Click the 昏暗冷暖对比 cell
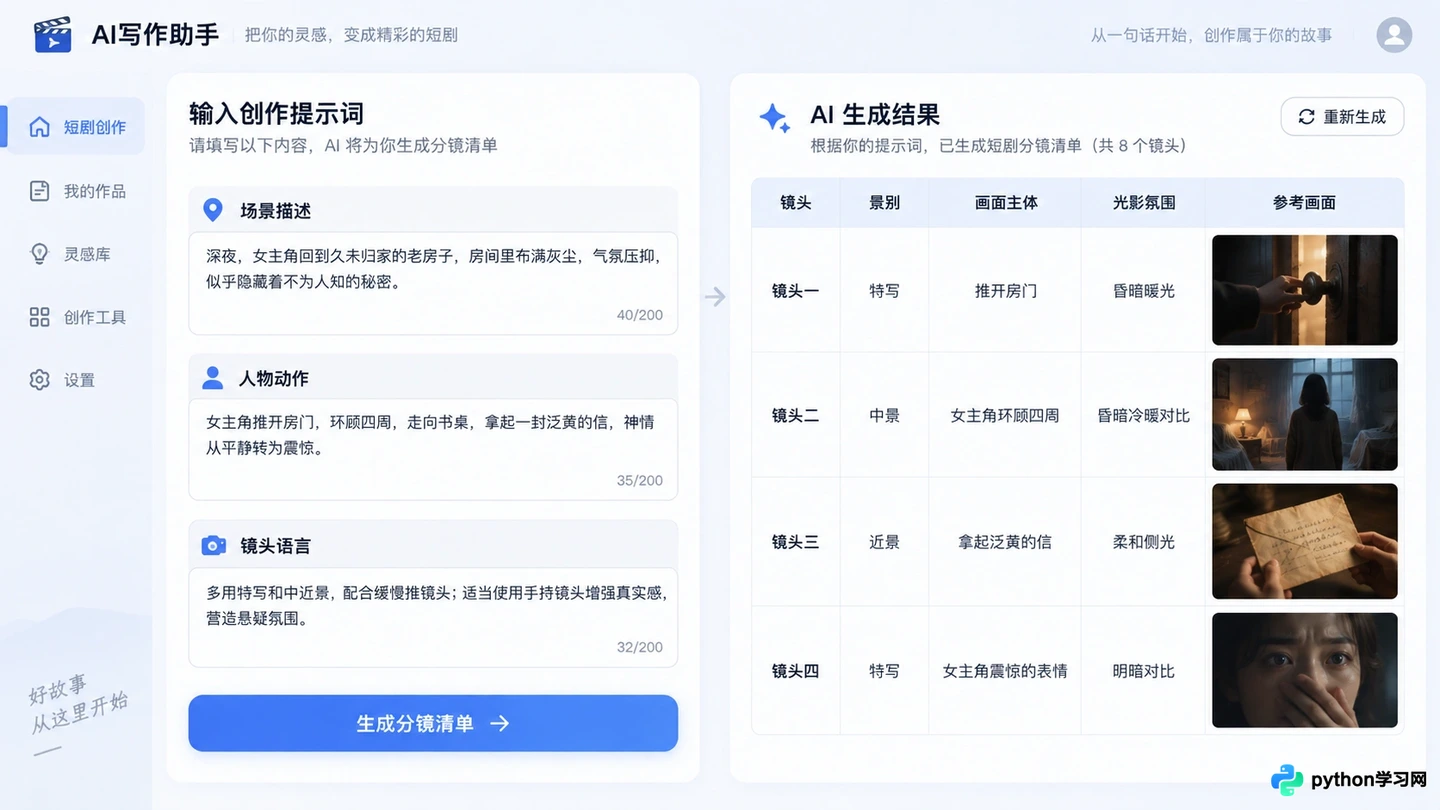This screenshot has width=1440, height=810. pyautogui.click(x=1143, y=415)
